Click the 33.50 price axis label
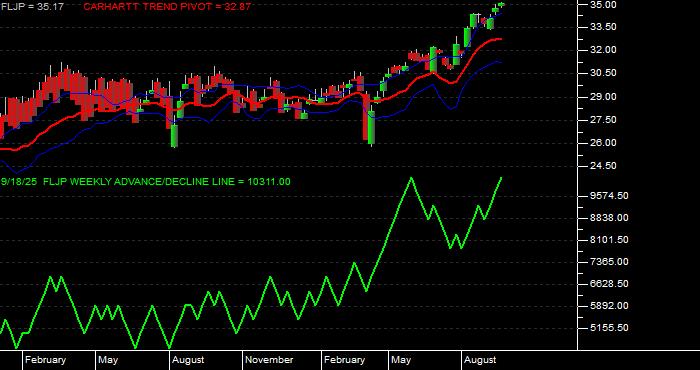 coord(603,27)
